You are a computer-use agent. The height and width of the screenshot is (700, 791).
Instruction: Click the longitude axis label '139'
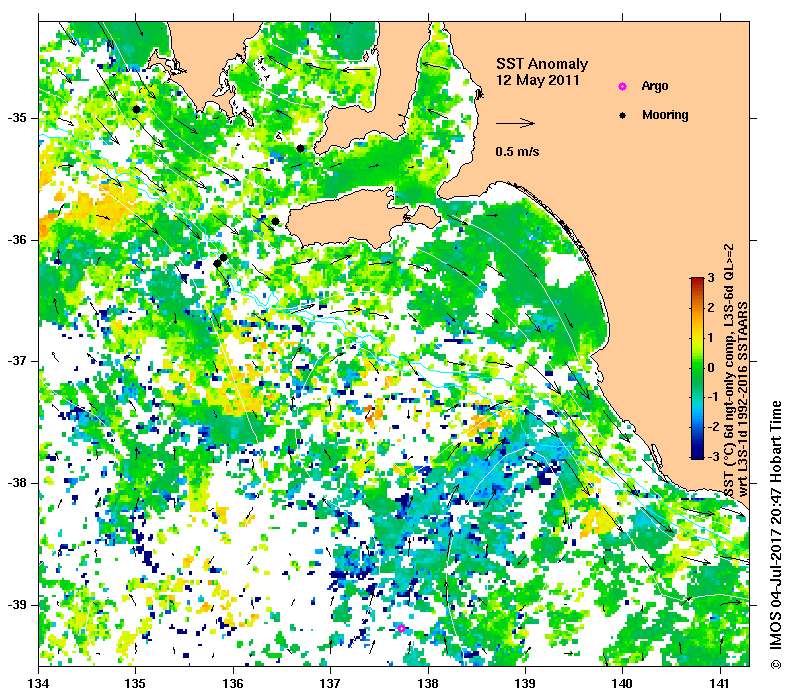coord(525,684)
